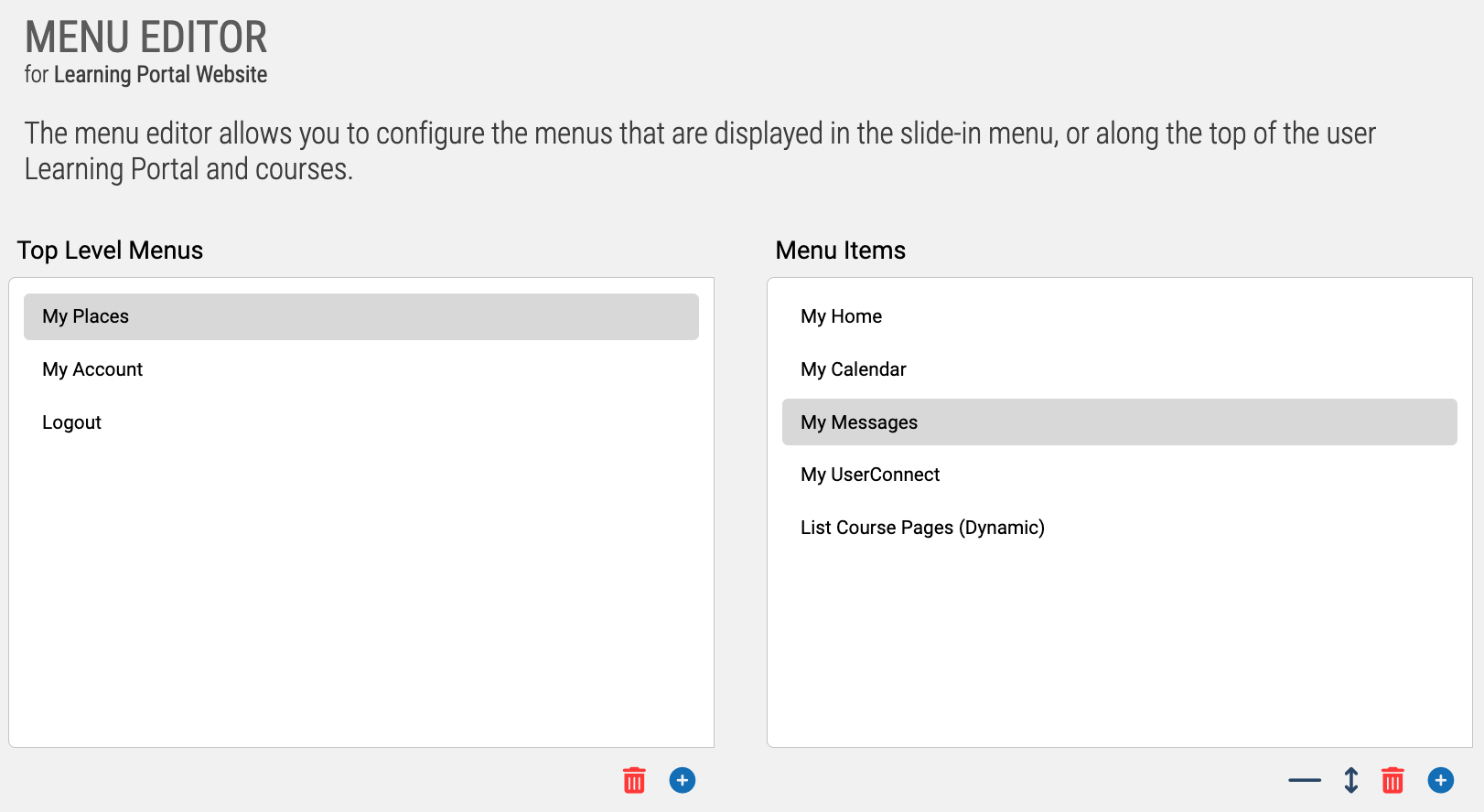Add a new top level menu
The height and width of the screenshot is (812, 1484).
683,780
